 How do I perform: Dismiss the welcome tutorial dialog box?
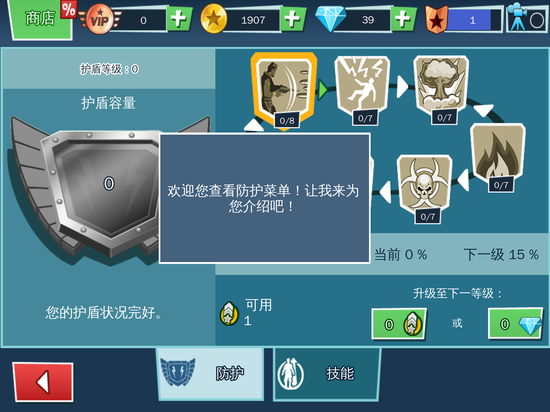264,198
